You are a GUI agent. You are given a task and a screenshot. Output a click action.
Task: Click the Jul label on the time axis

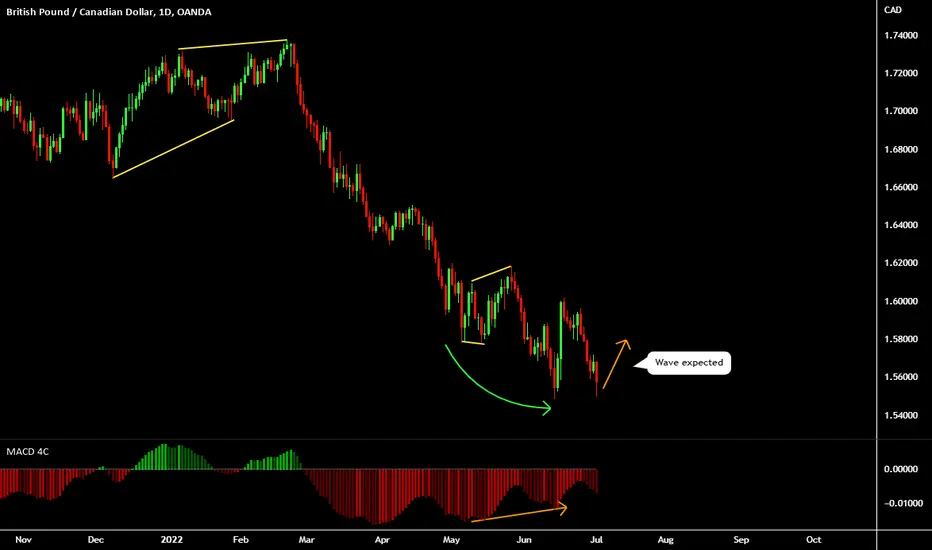tap(596, 540)
